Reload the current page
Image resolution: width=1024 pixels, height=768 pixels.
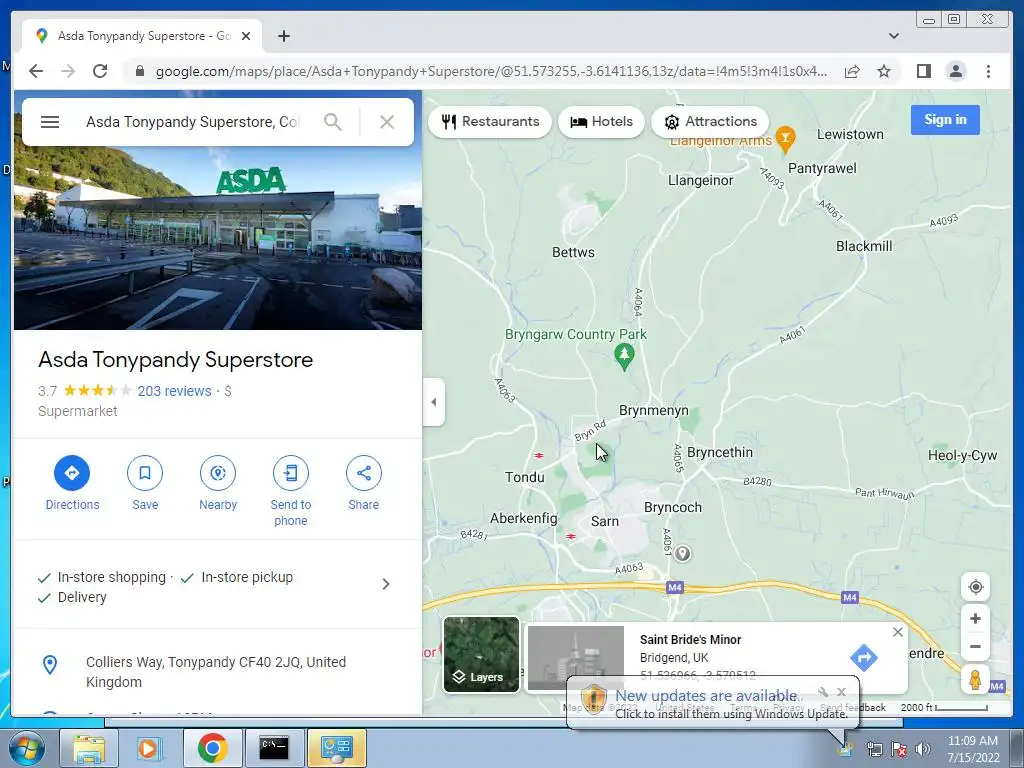99,71
